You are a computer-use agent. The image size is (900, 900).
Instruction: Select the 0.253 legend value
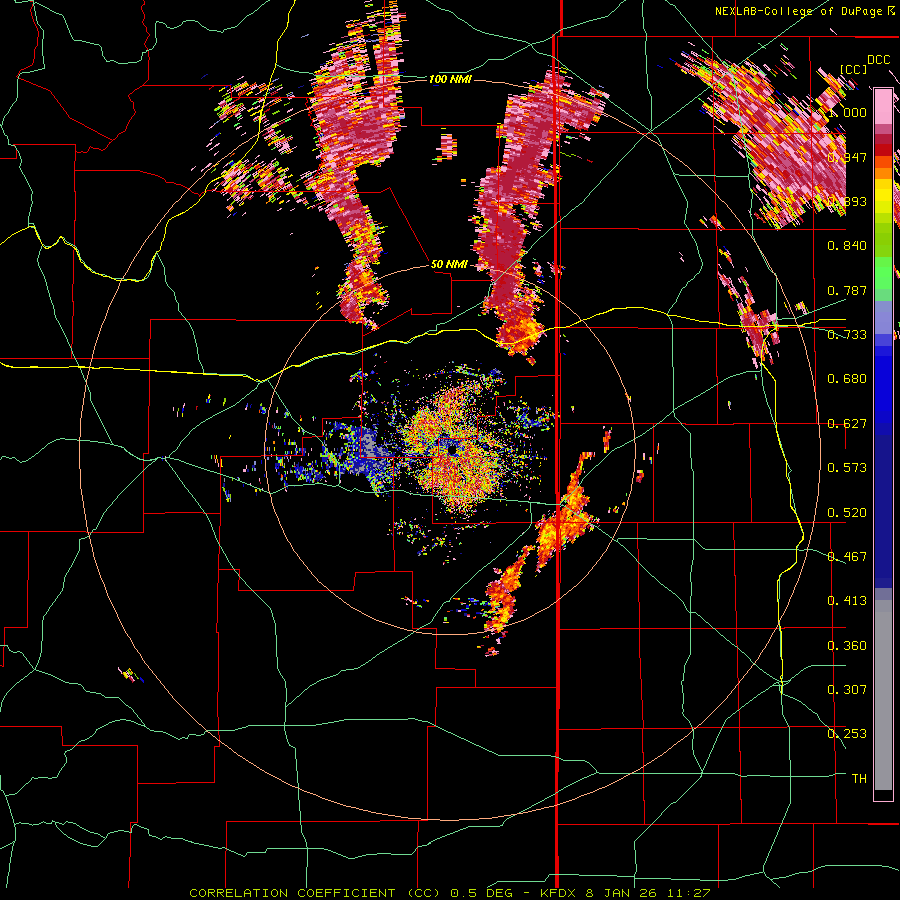[847, 734]
